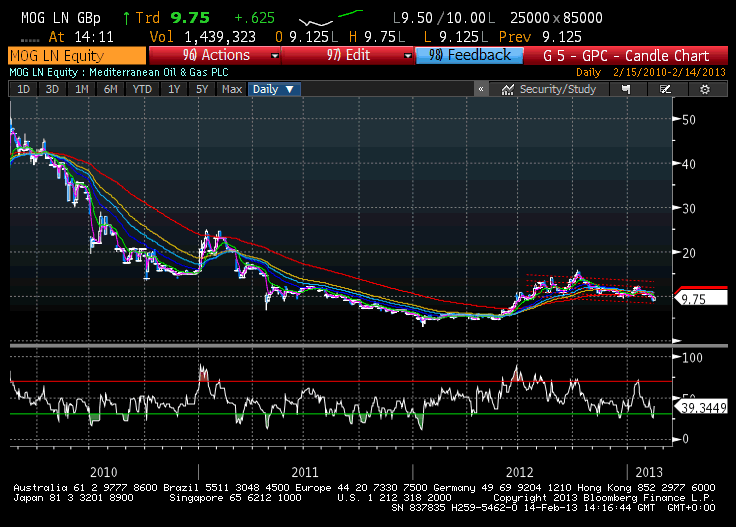
Task: Select the 1D range tab
Action: click(23, 89)
